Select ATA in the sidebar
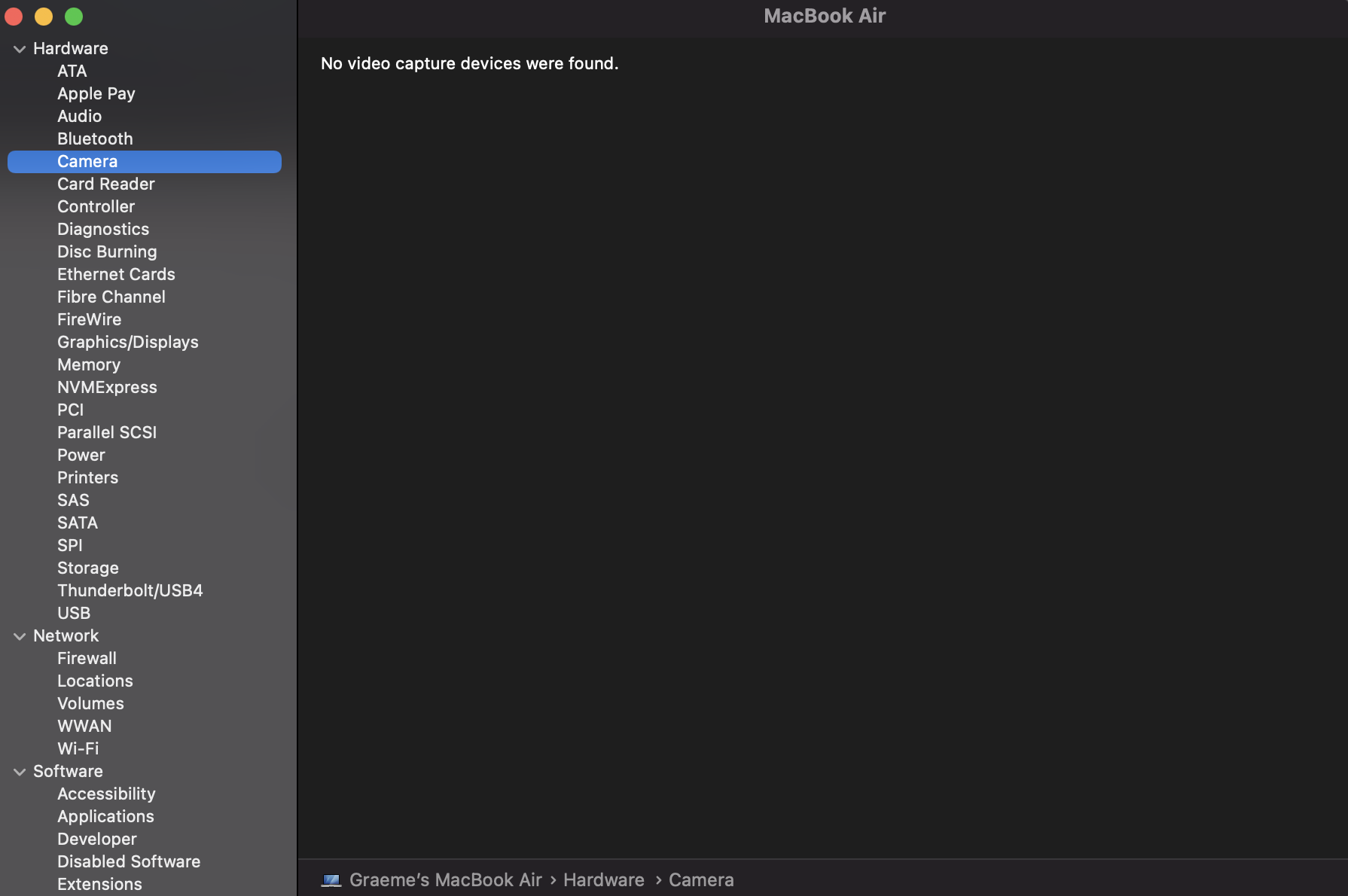 coord(72,71)
